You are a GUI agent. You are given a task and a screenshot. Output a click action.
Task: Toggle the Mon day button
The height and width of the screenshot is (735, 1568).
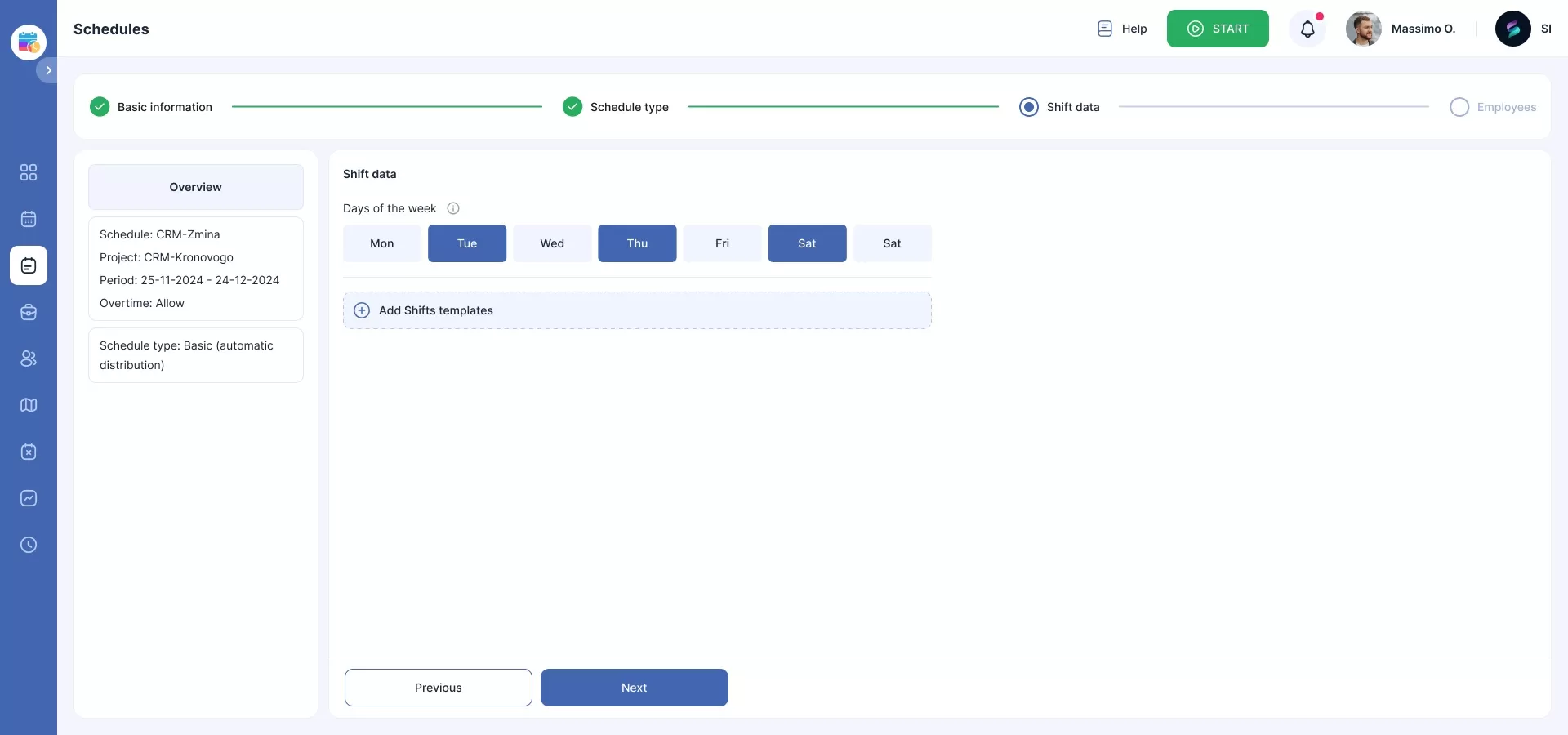coord(381,243)
